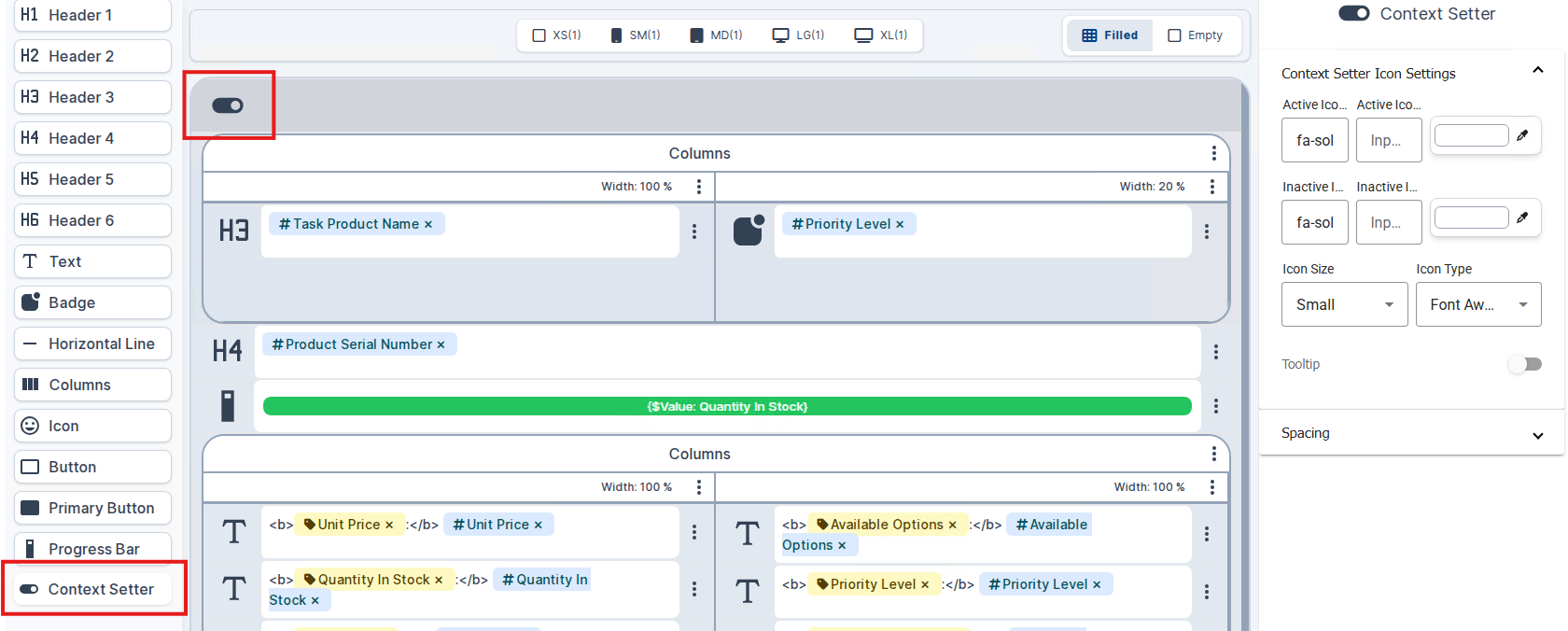The width and height of the screenshot is (1568, 631).
Task: Open options for Priority Level badge row
Action: pyautogui.click(x=1206, y=231)
